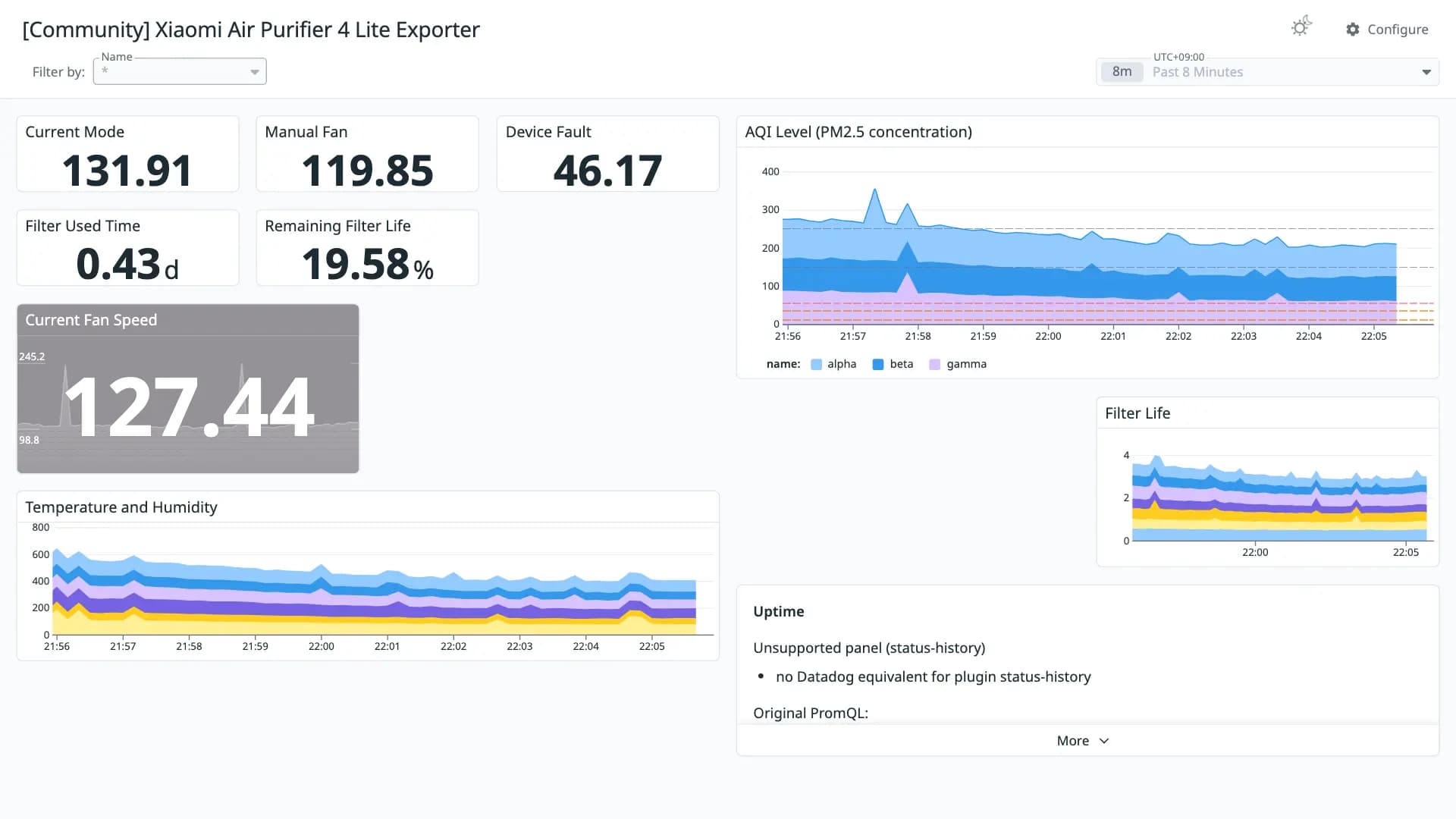Screen dimensions: 1456x819
Task: Click the 22:05 tick on Filter Life chart
Action: tap(1405, 552)
